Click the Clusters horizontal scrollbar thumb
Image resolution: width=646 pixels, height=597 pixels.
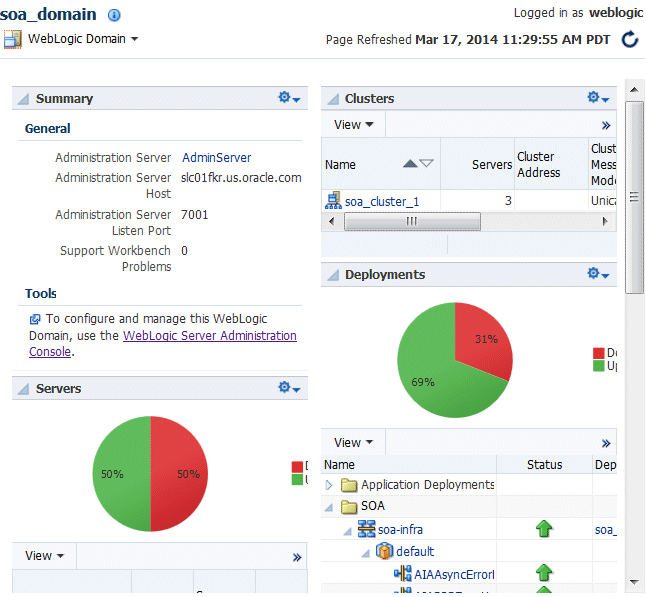coord(412,221)
